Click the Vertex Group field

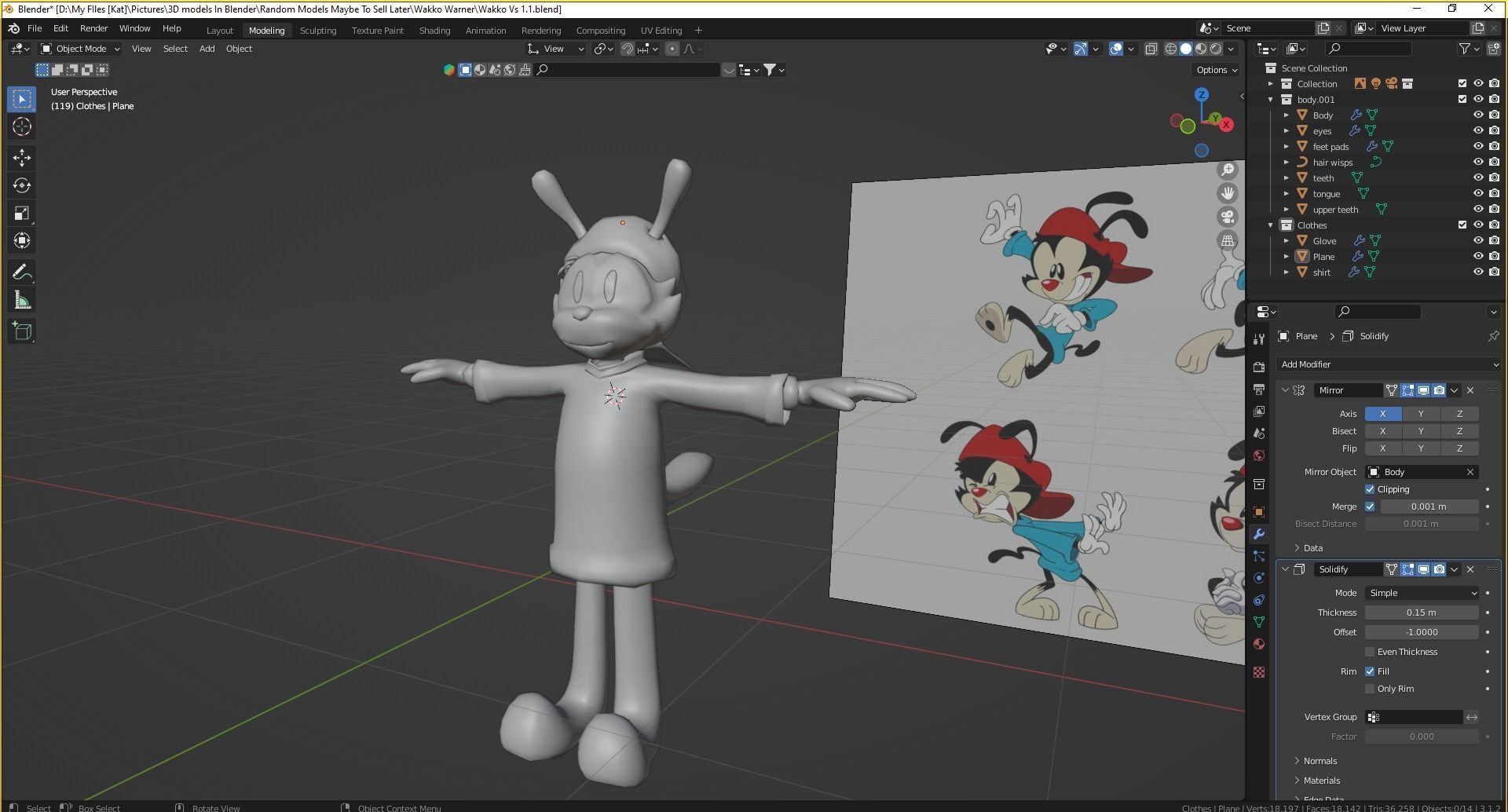pos(1414,717)
